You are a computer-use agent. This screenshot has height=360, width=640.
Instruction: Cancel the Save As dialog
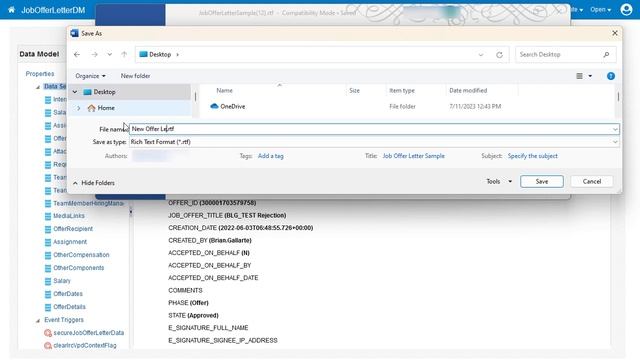click(x=591, y=181)
